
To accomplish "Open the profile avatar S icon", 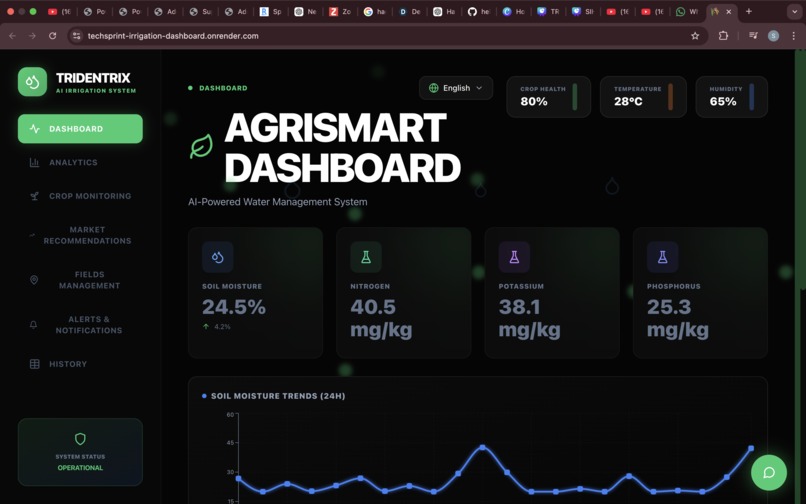I will click(x=773, y=36).
